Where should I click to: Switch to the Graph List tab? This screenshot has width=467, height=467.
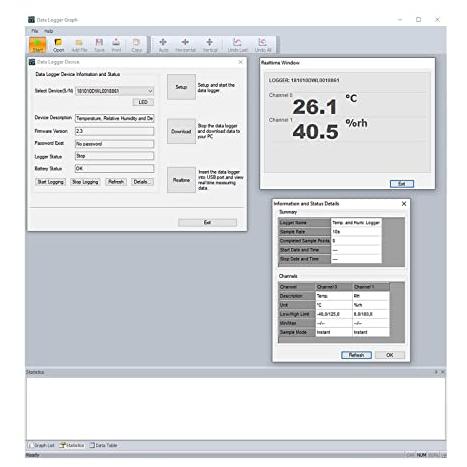[x=41, y=445]
